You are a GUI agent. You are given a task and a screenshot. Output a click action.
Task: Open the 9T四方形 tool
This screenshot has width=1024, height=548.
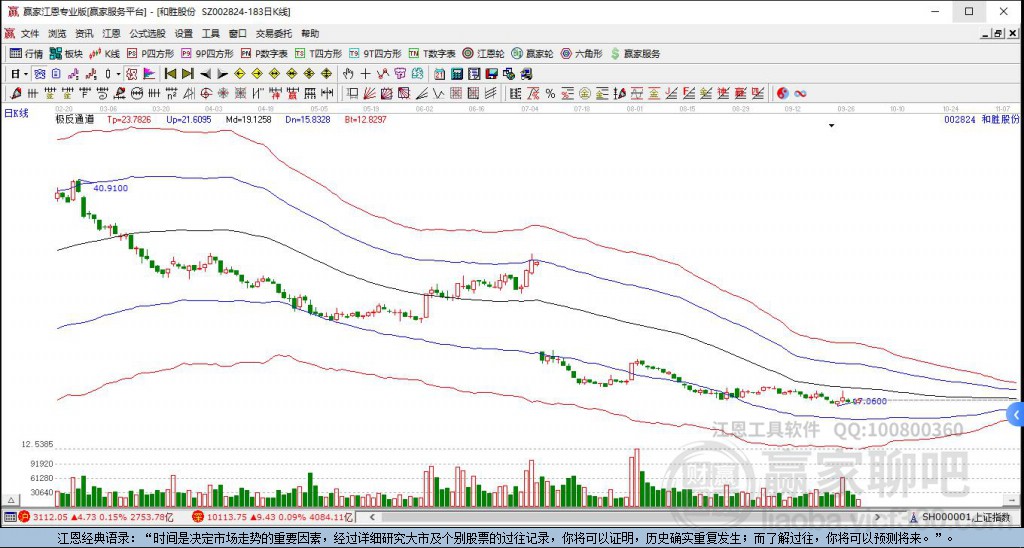point(375,54)
